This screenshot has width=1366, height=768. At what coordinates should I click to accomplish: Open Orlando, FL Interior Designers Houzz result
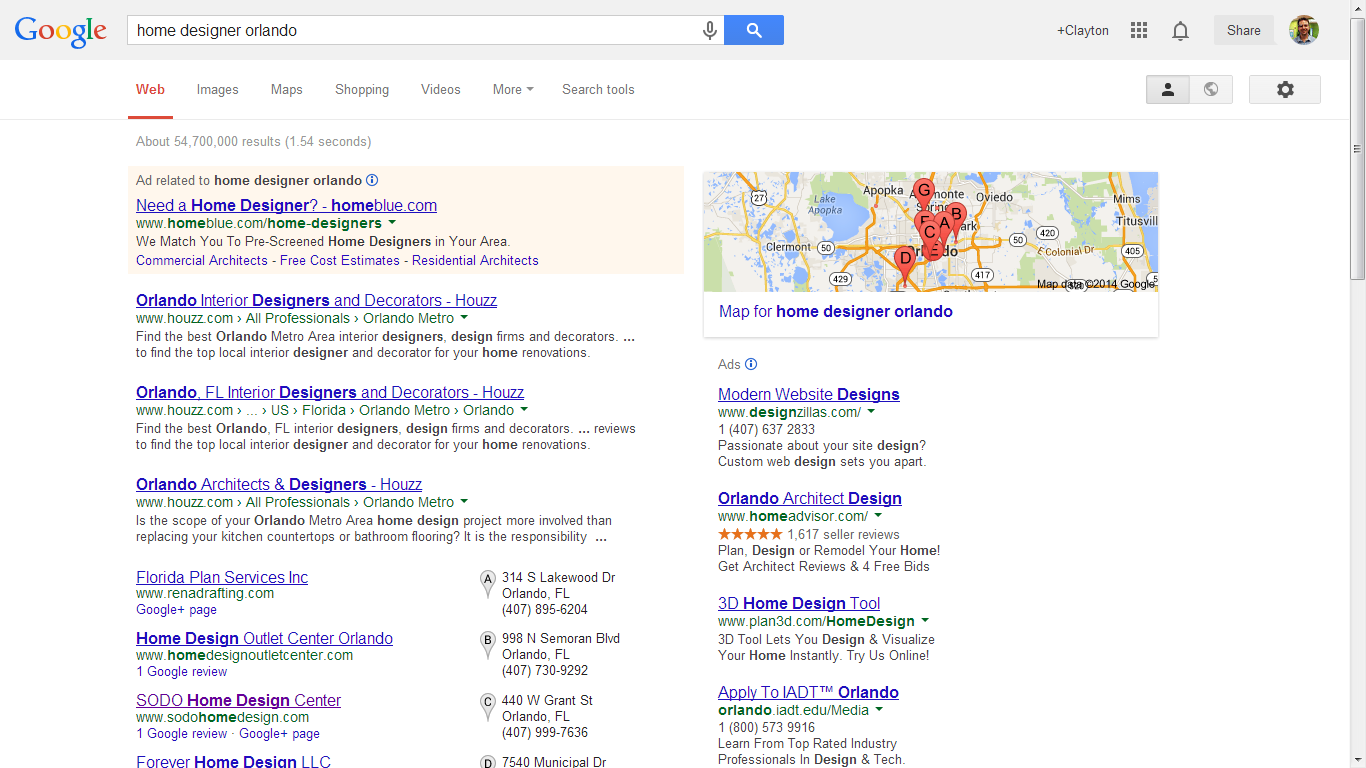click(330, 392)
